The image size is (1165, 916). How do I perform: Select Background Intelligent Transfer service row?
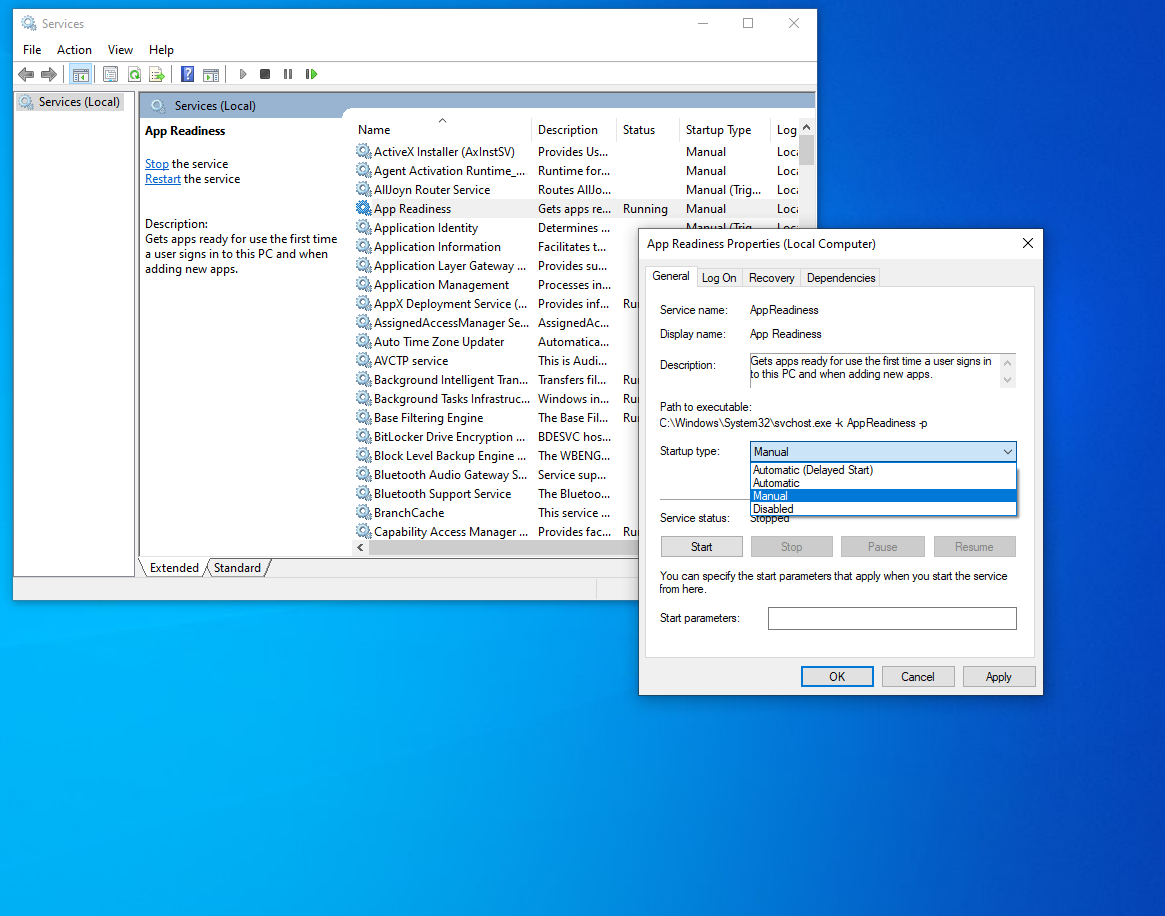coord(496,380)
